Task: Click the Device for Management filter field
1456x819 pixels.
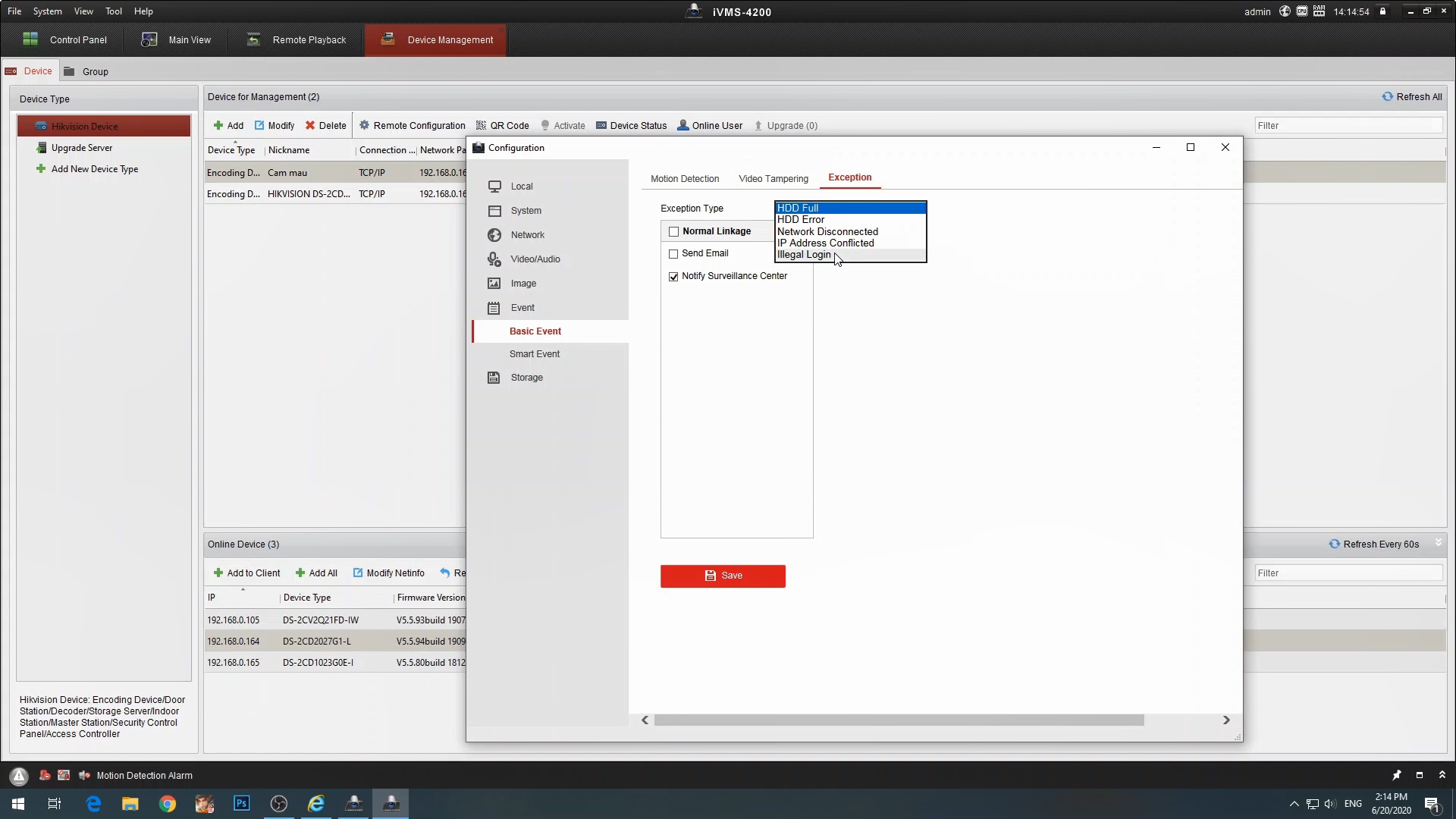Action: point(1348,126)
